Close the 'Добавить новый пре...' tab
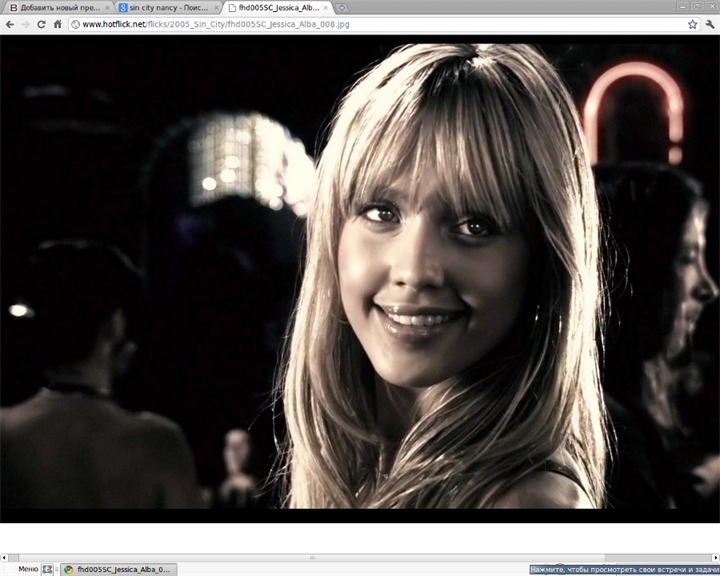The width and height of the screenshot is (720, 576). 107,8
